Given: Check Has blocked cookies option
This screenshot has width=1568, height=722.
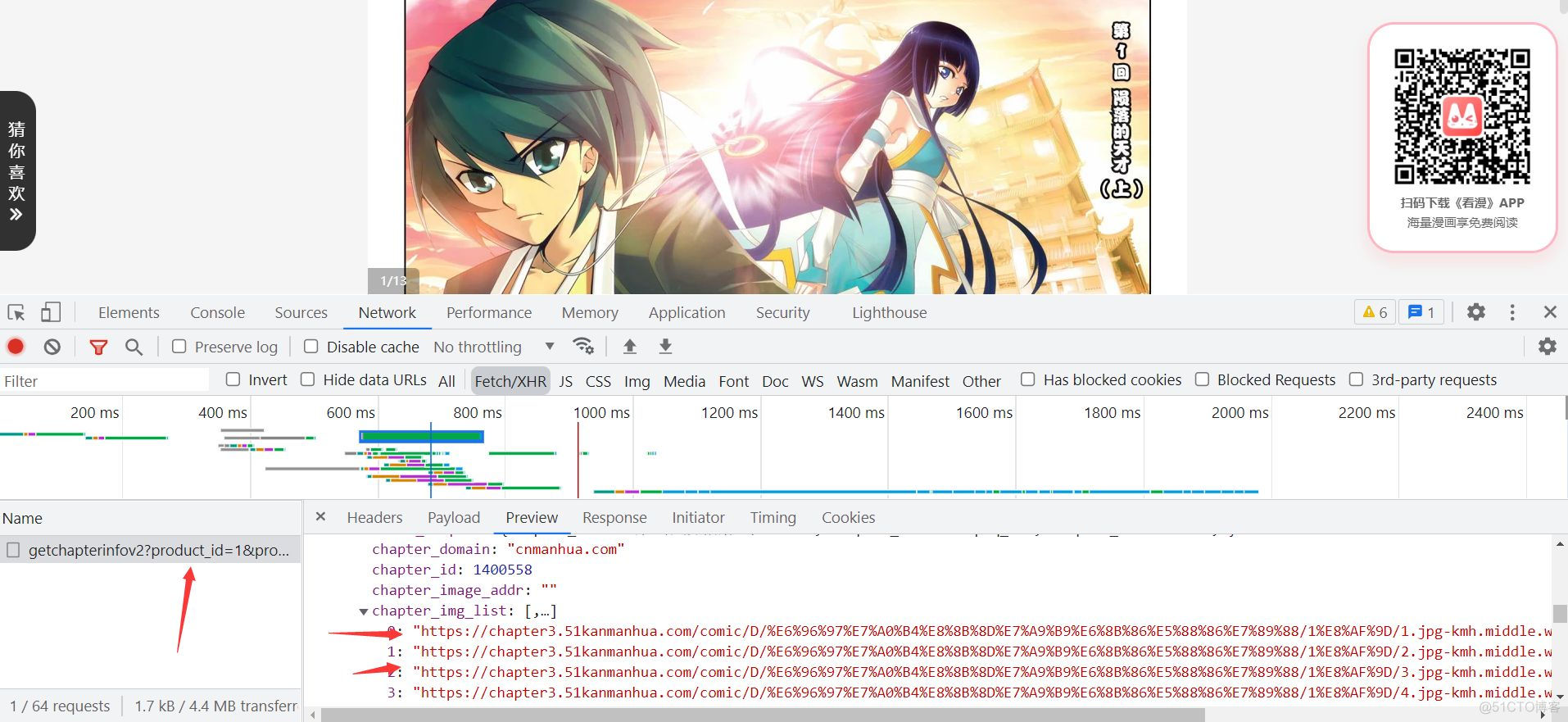Looking at the screenshot, I should pos(1027,379).
